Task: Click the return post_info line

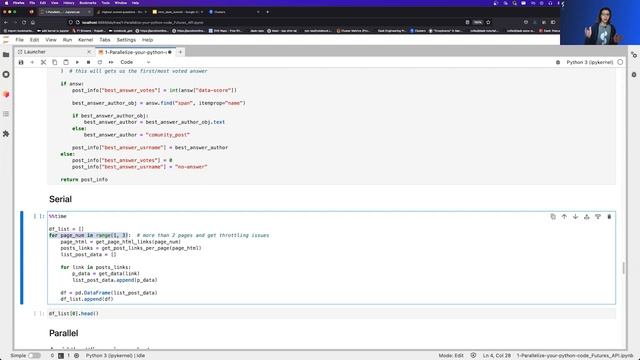Action: tap(84, 180)
